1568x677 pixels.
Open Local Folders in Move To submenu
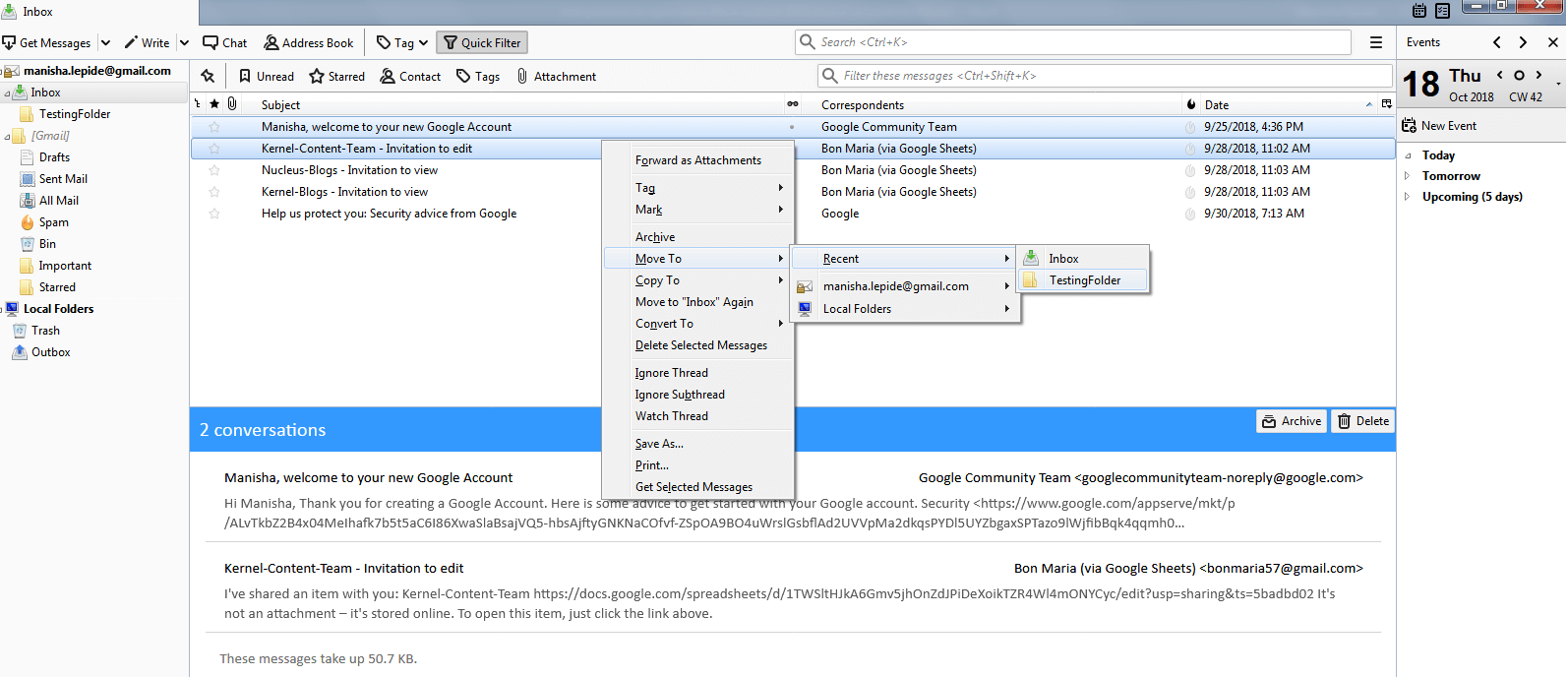[x=904, y=309]
